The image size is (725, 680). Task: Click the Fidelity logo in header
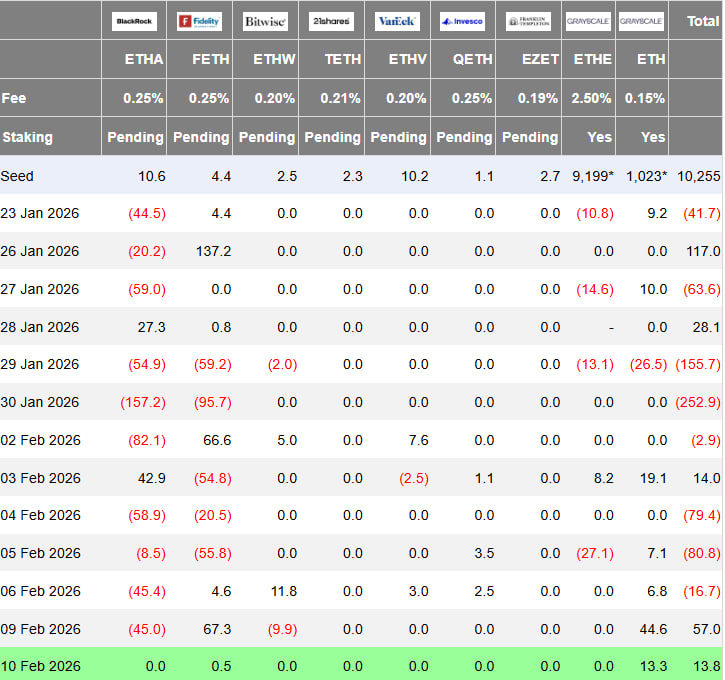(199, 21)
